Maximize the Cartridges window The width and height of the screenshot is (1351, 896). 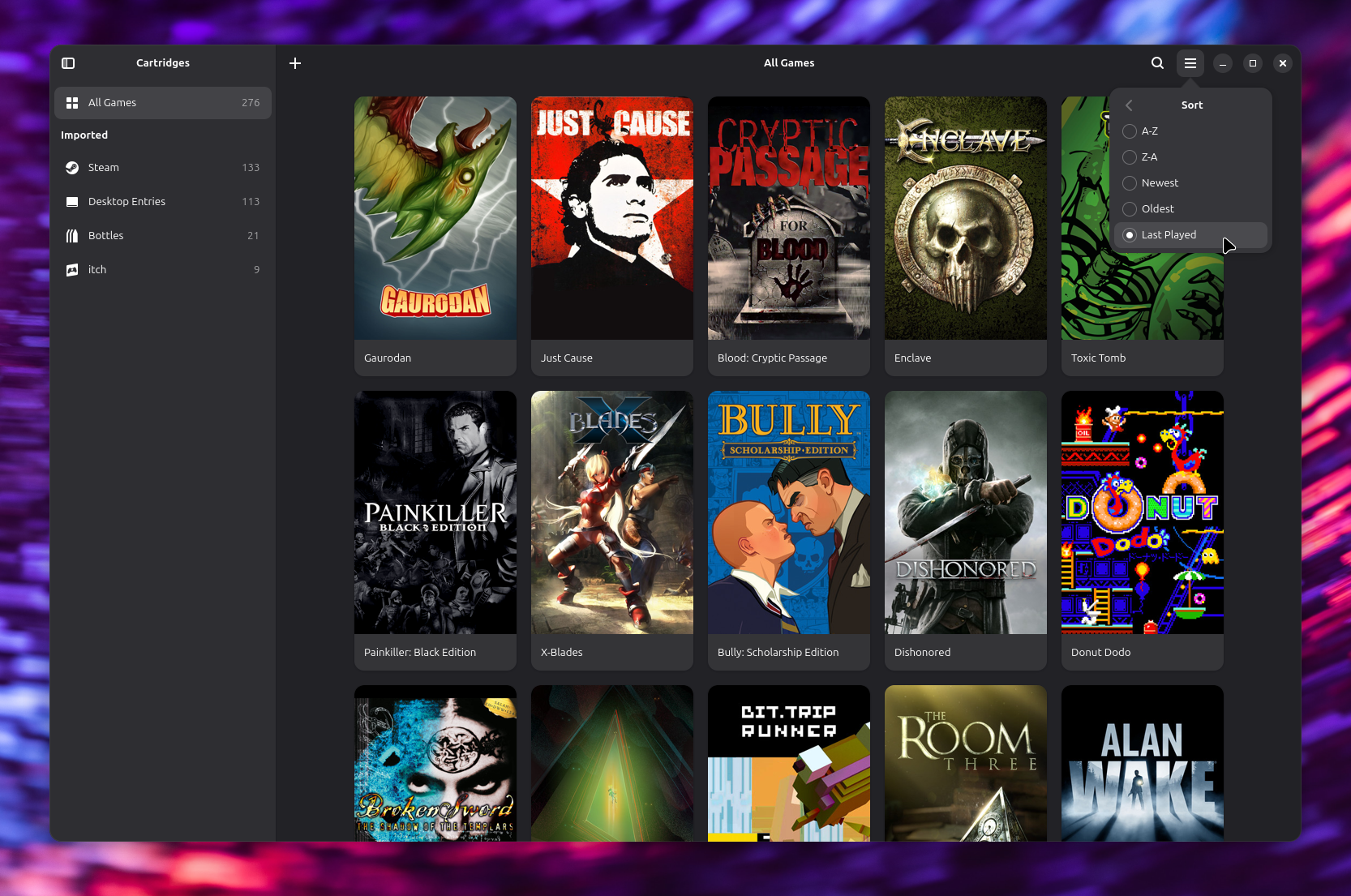pos(1253,63)
